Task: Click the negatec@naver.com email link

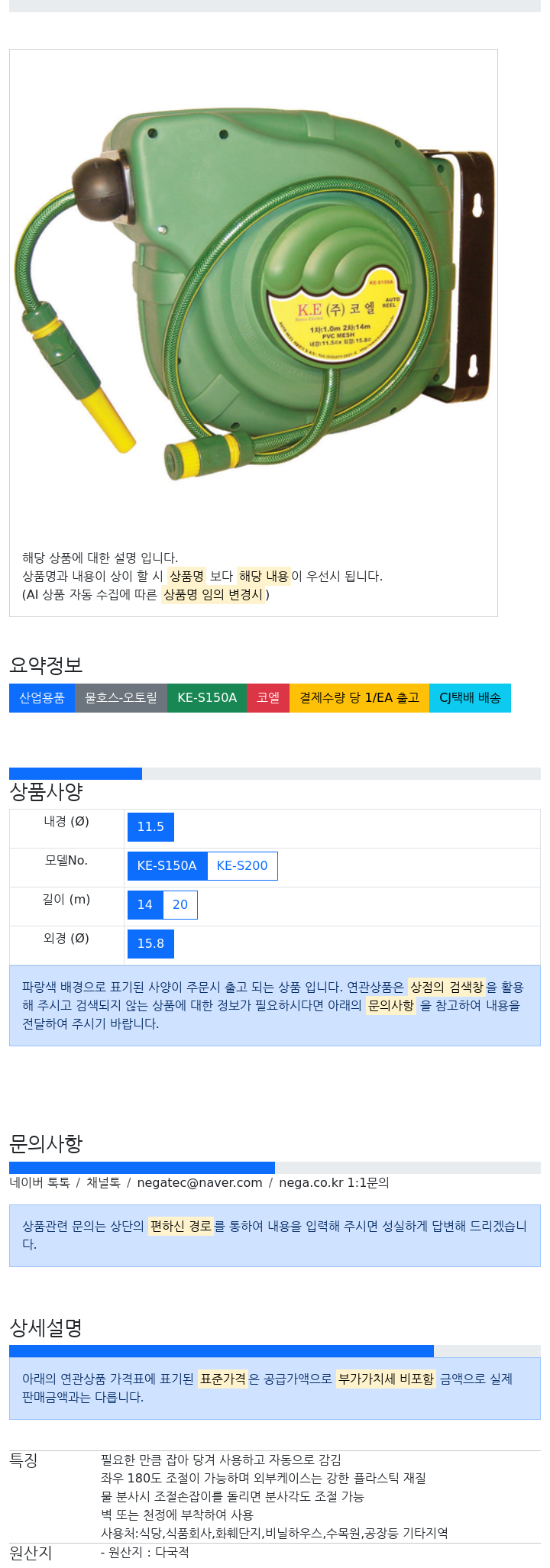Action: (199, 1183)
